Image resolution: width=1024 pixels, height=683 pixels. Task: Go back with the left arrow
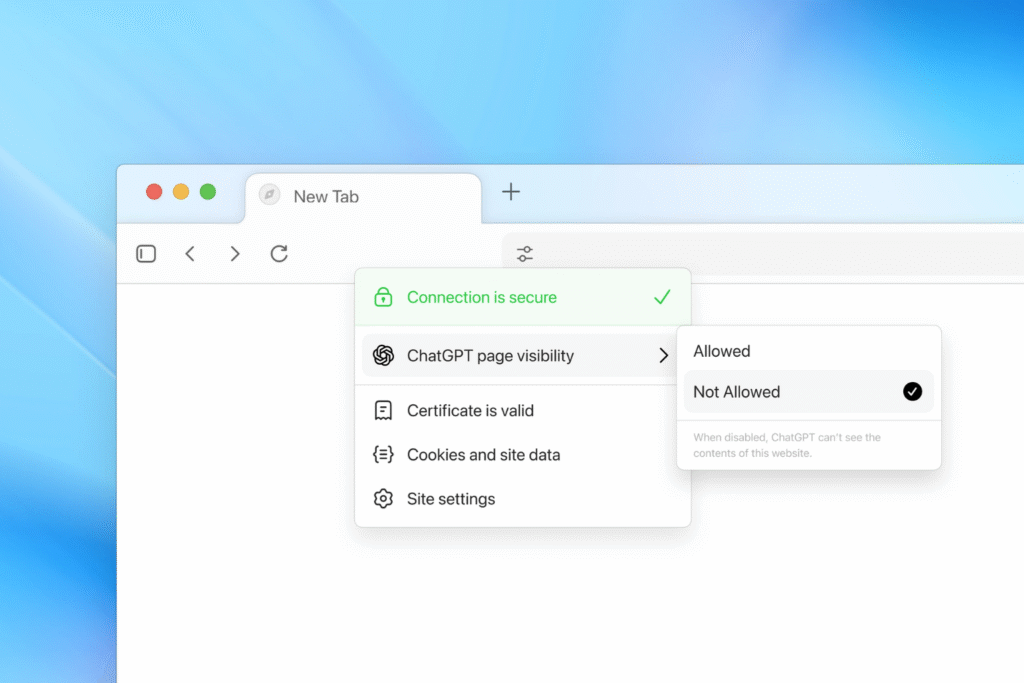point(190,254)
